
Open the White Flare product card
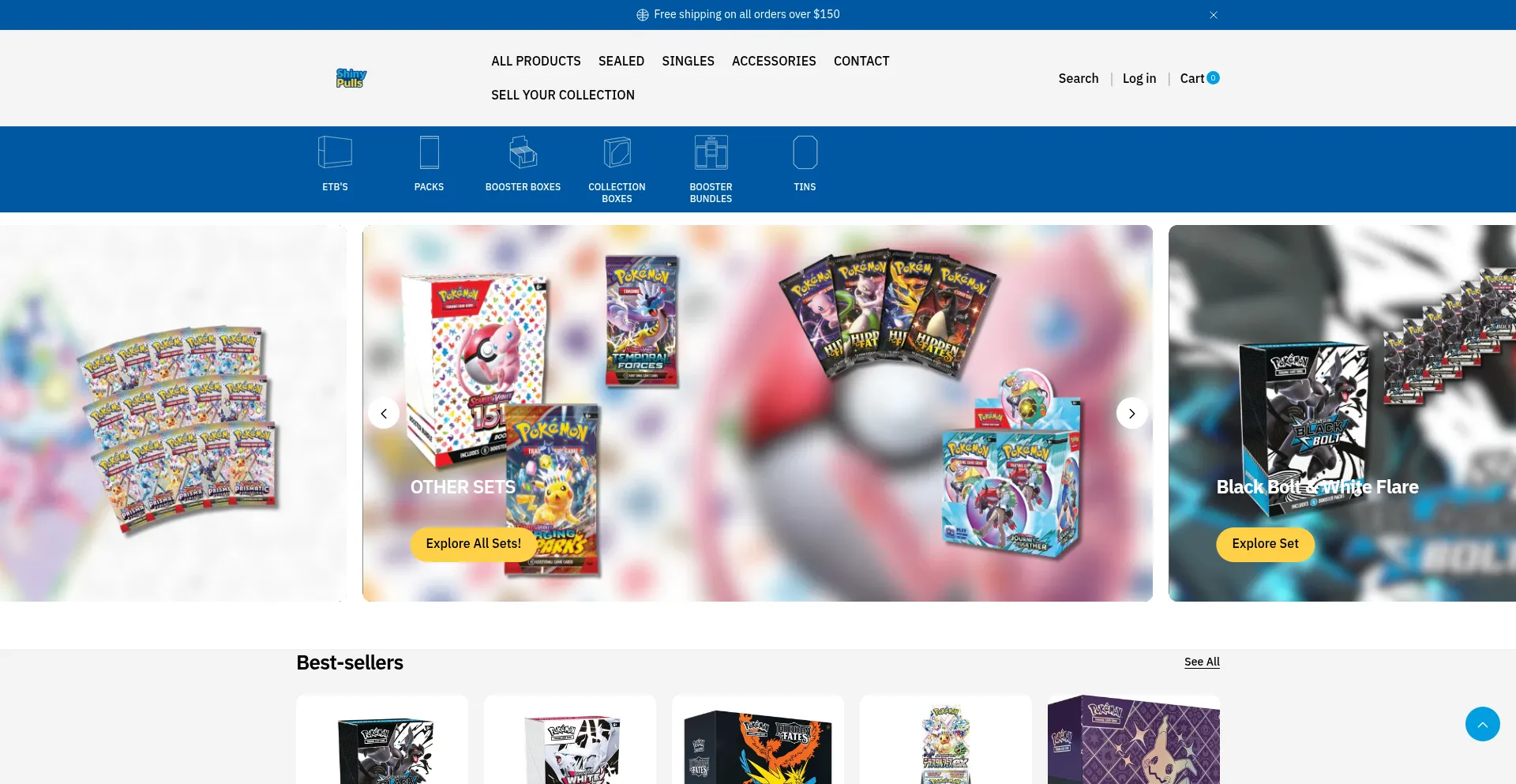click(x=570, y=740)
